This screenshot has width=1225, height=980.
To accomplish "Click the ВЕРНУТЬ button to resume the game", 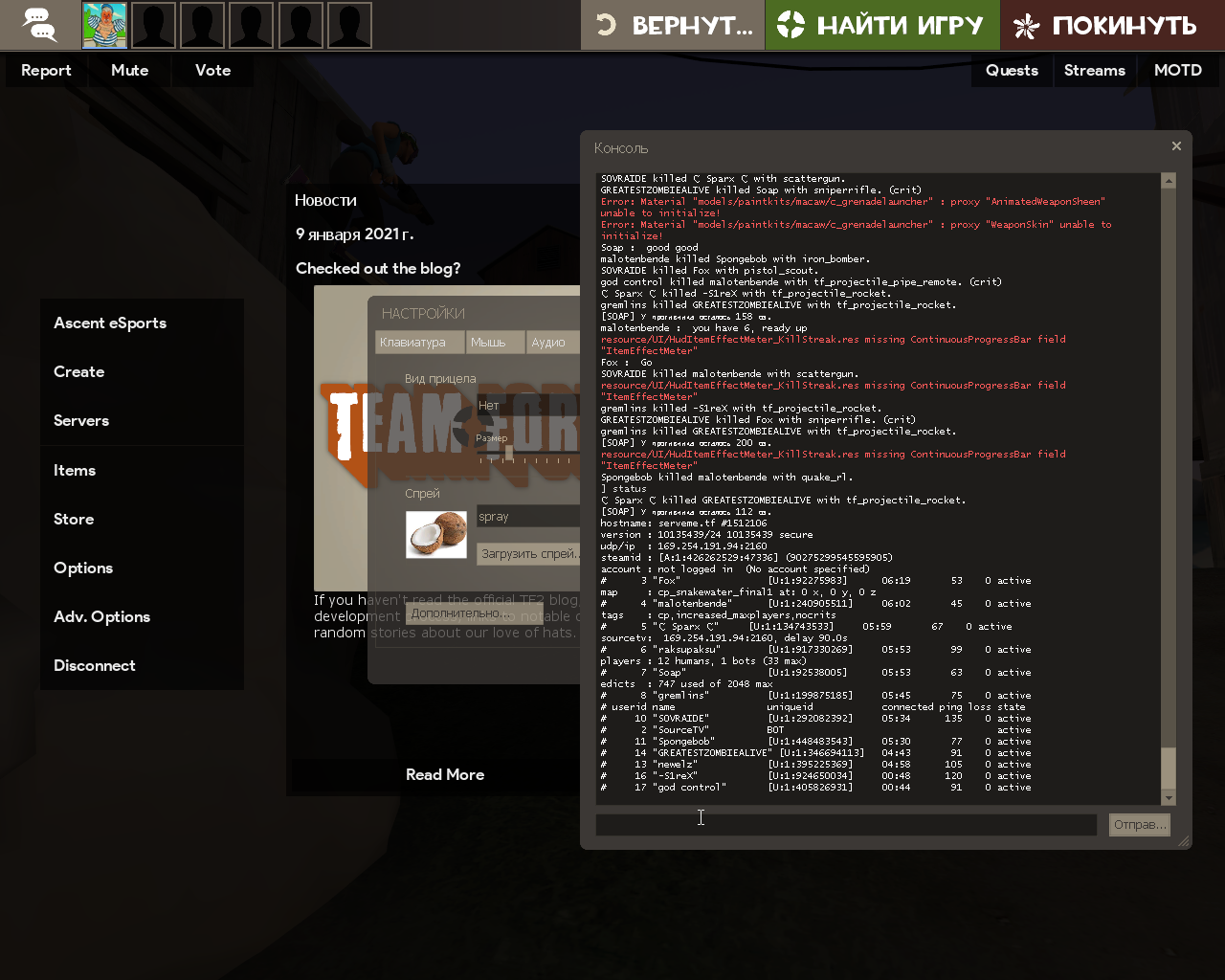I will [x=673, y=25].
